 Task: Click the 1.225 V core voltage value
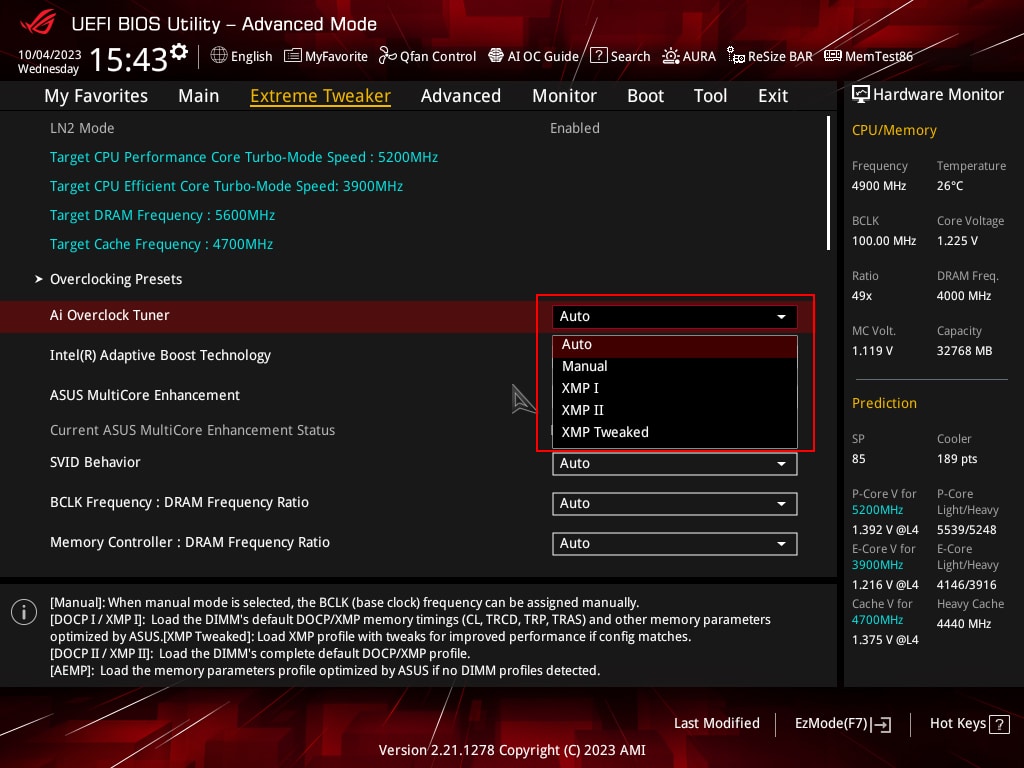[x=957, y=241]
